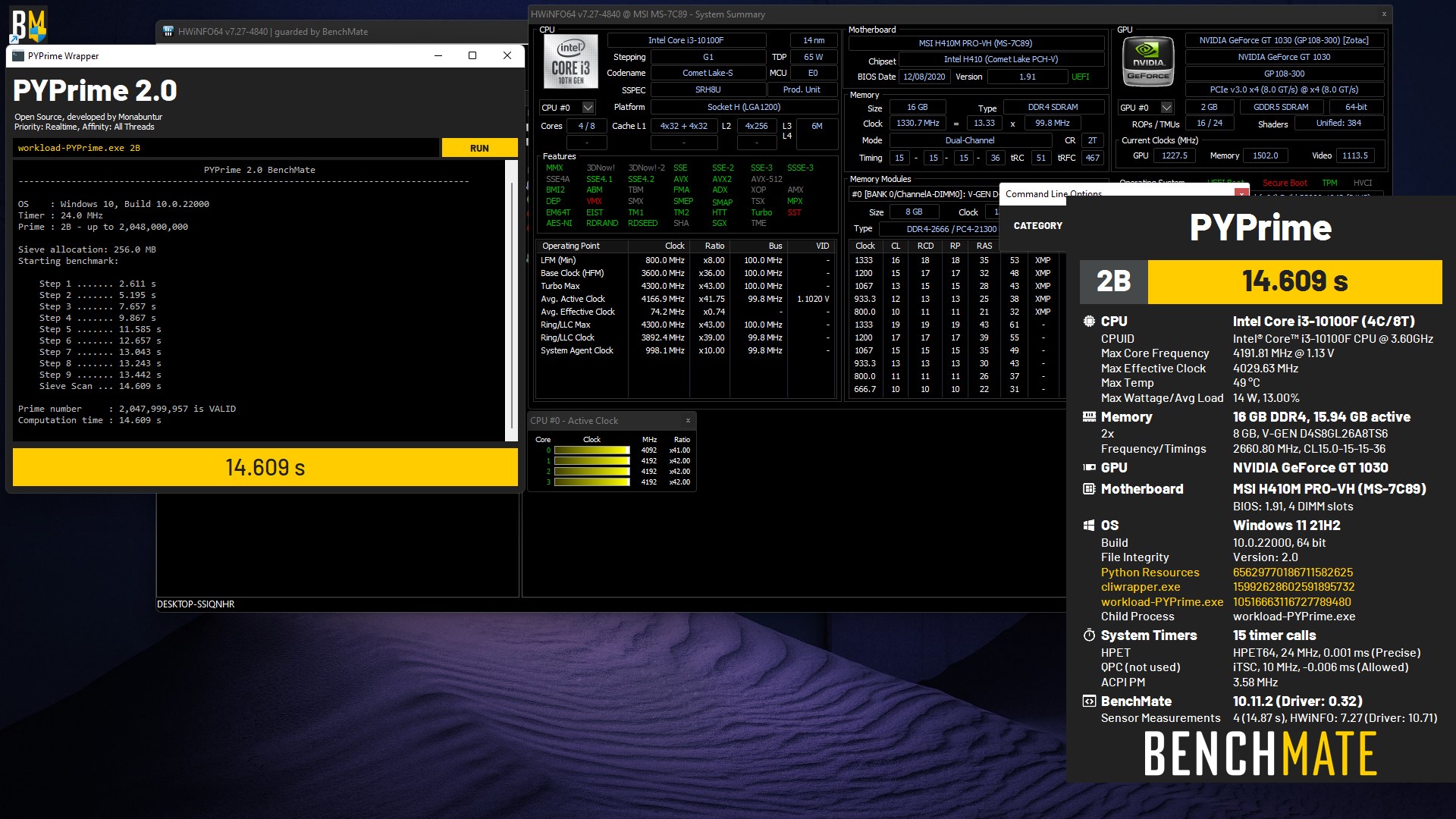
Task: Click the BenchMate code icon in result panel
Action: point(1089,701)
